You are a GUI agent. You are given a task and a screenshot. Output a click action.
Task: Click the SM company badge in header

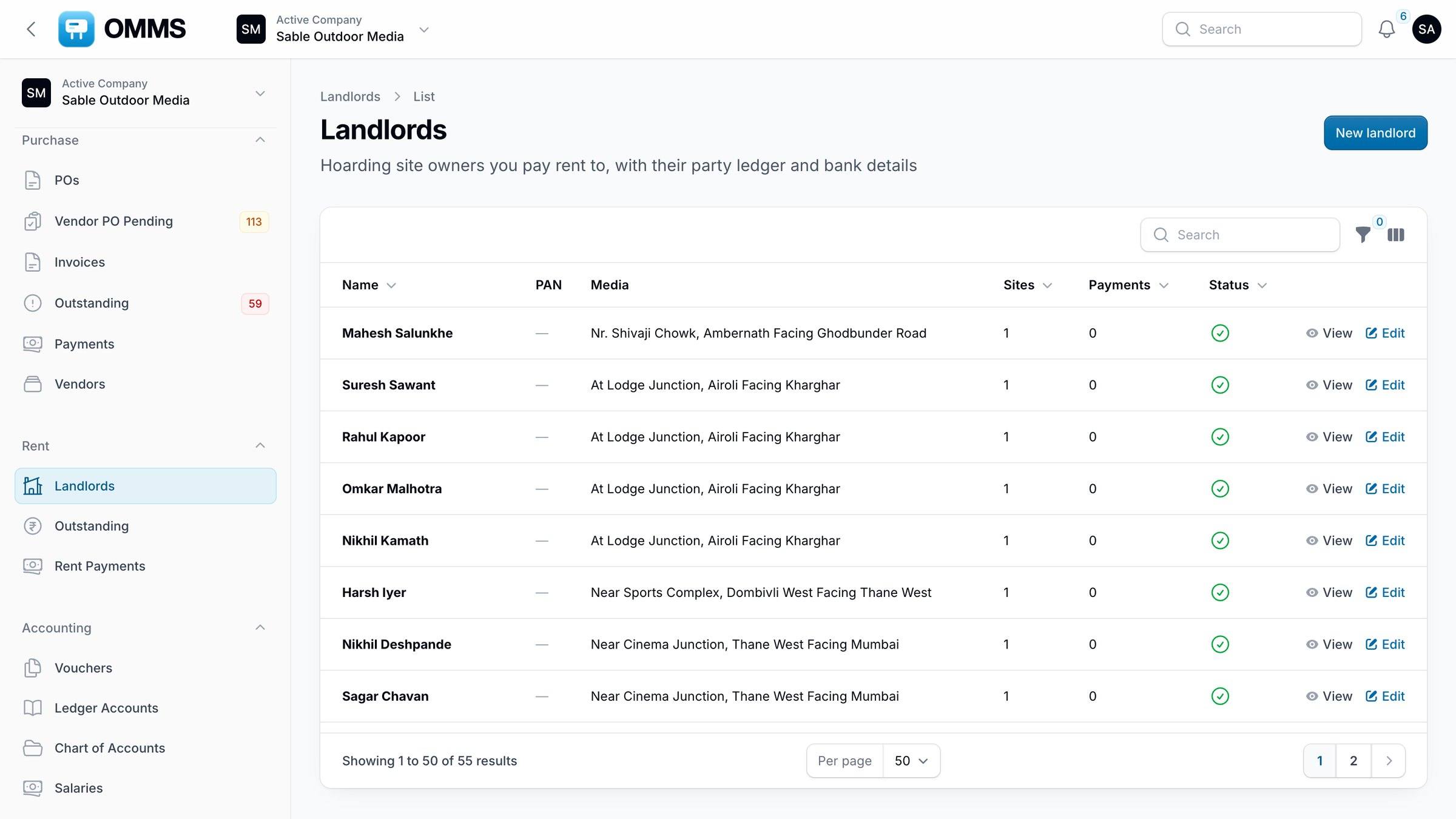[251, 29]
